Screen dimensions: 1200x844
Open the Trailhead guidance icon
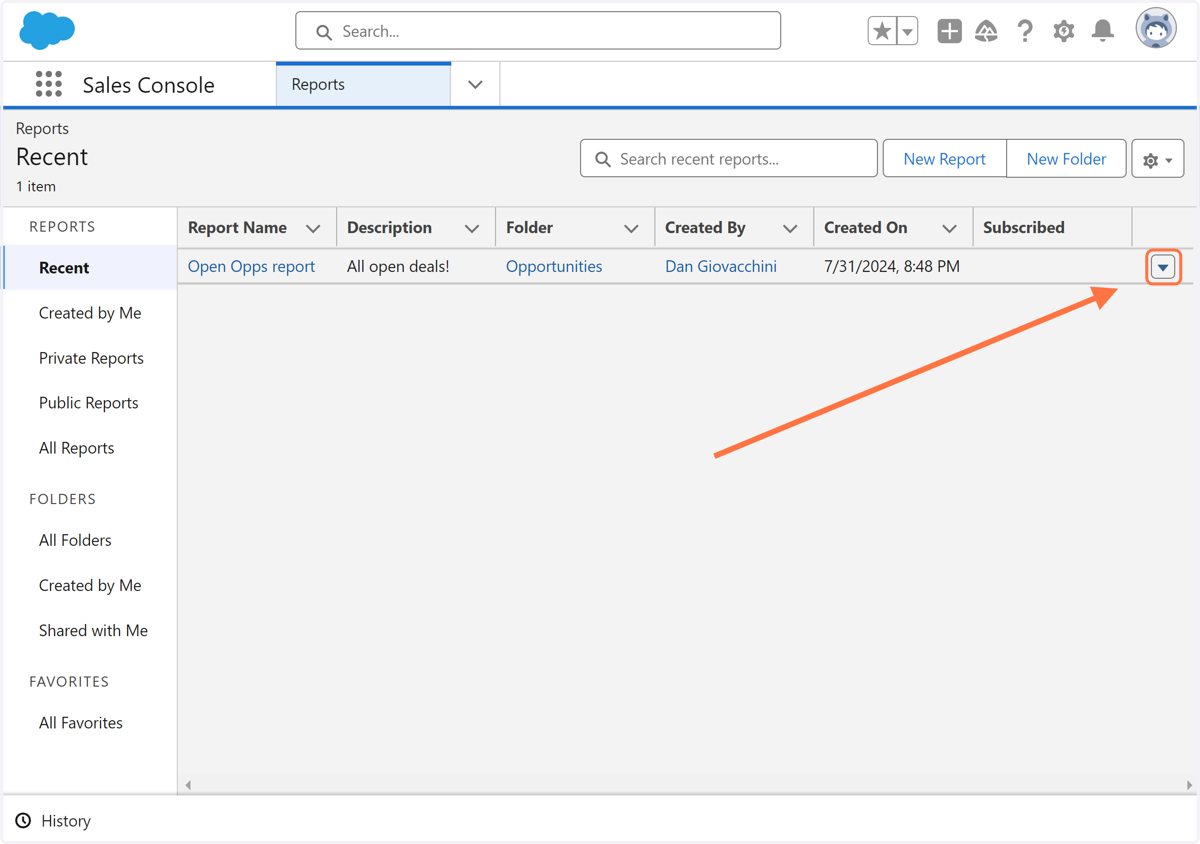(x=986, y=31)
